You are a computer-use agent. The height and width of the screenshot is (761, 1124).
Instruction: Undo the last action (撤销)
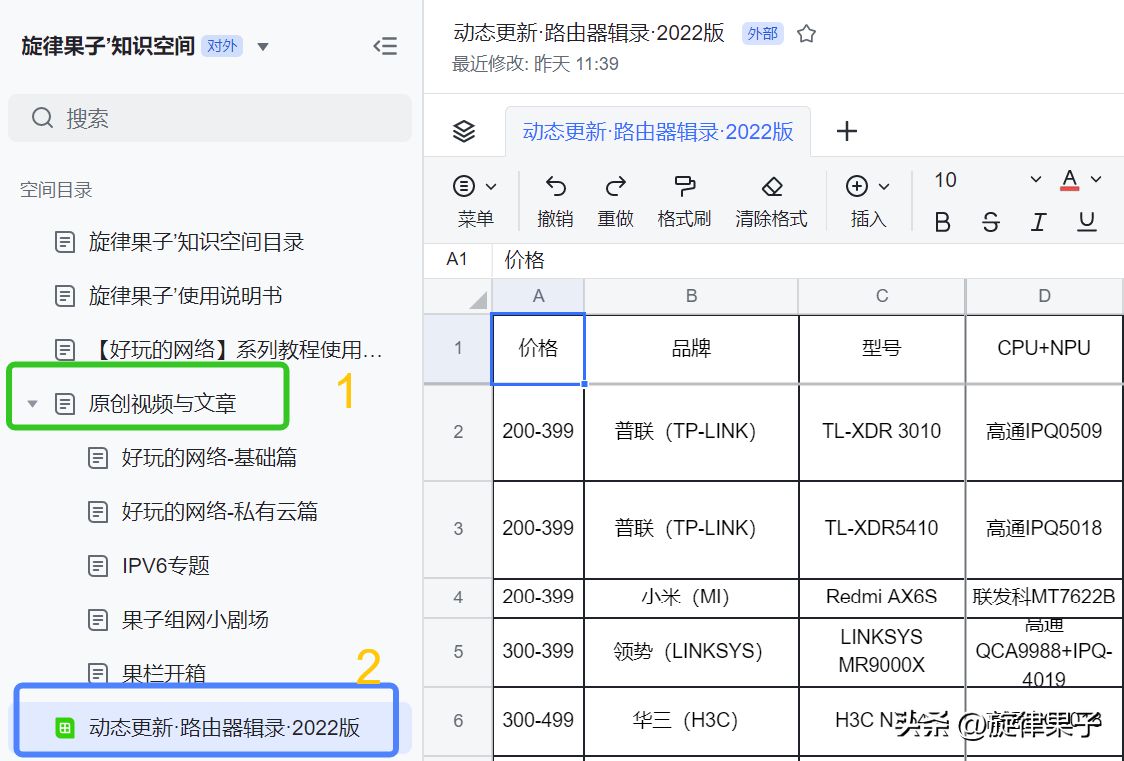tap(555, 201)
